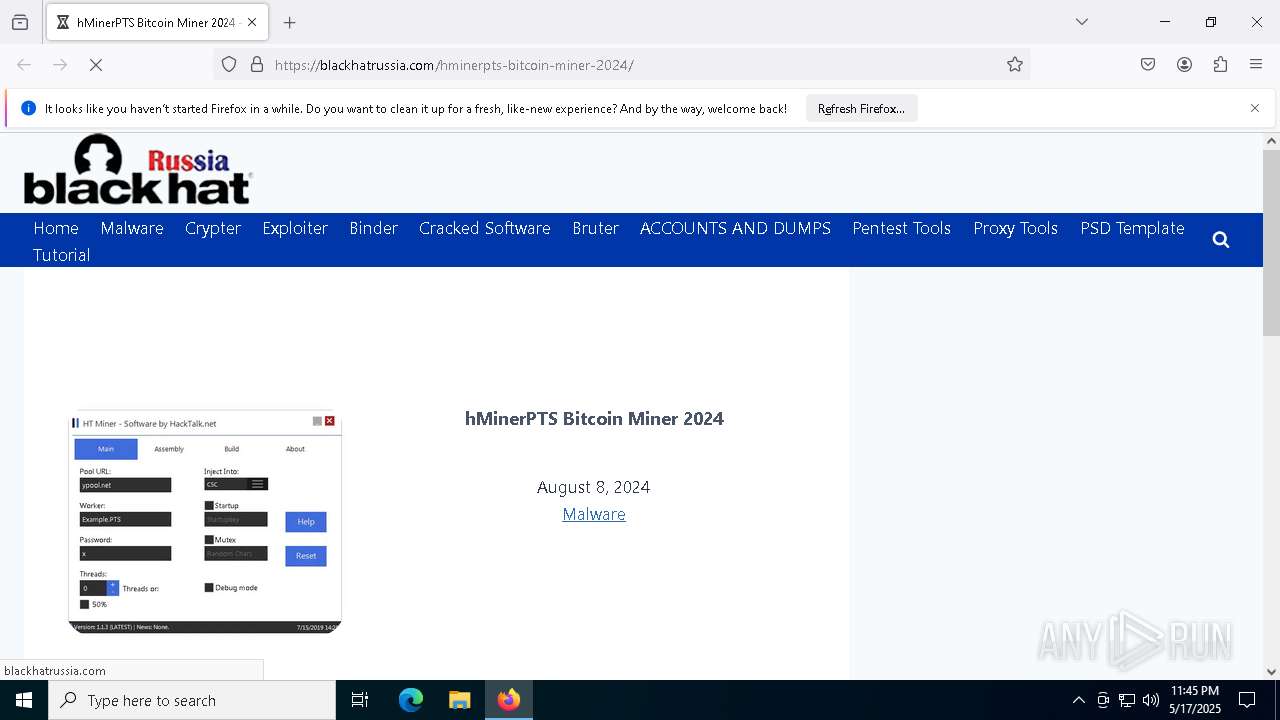Open Task View on the taskbar
1280x720 pixels.
point(360,700)
